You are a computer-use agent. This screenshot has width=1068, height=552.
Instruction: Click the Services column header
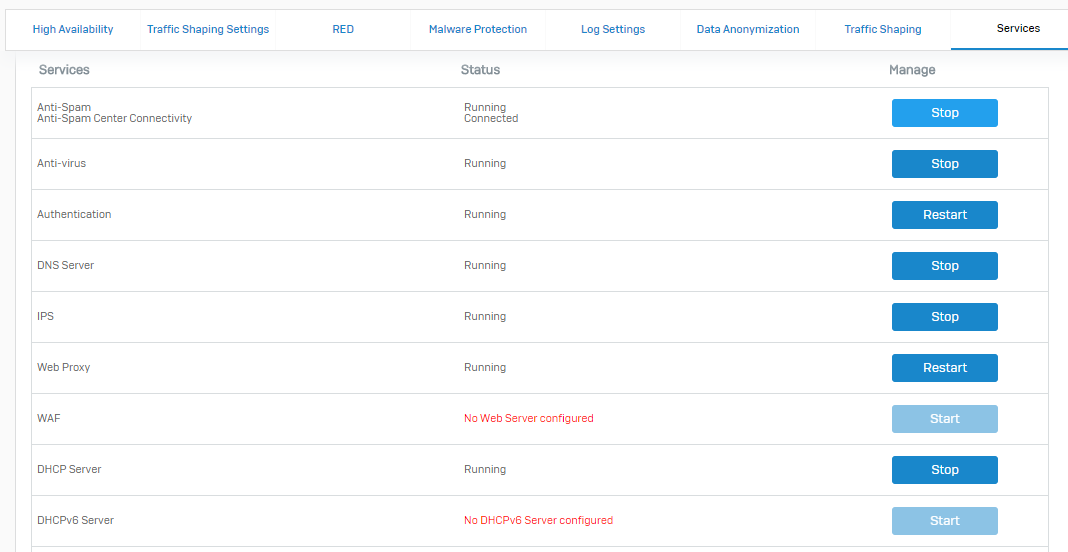pos(64,70)
